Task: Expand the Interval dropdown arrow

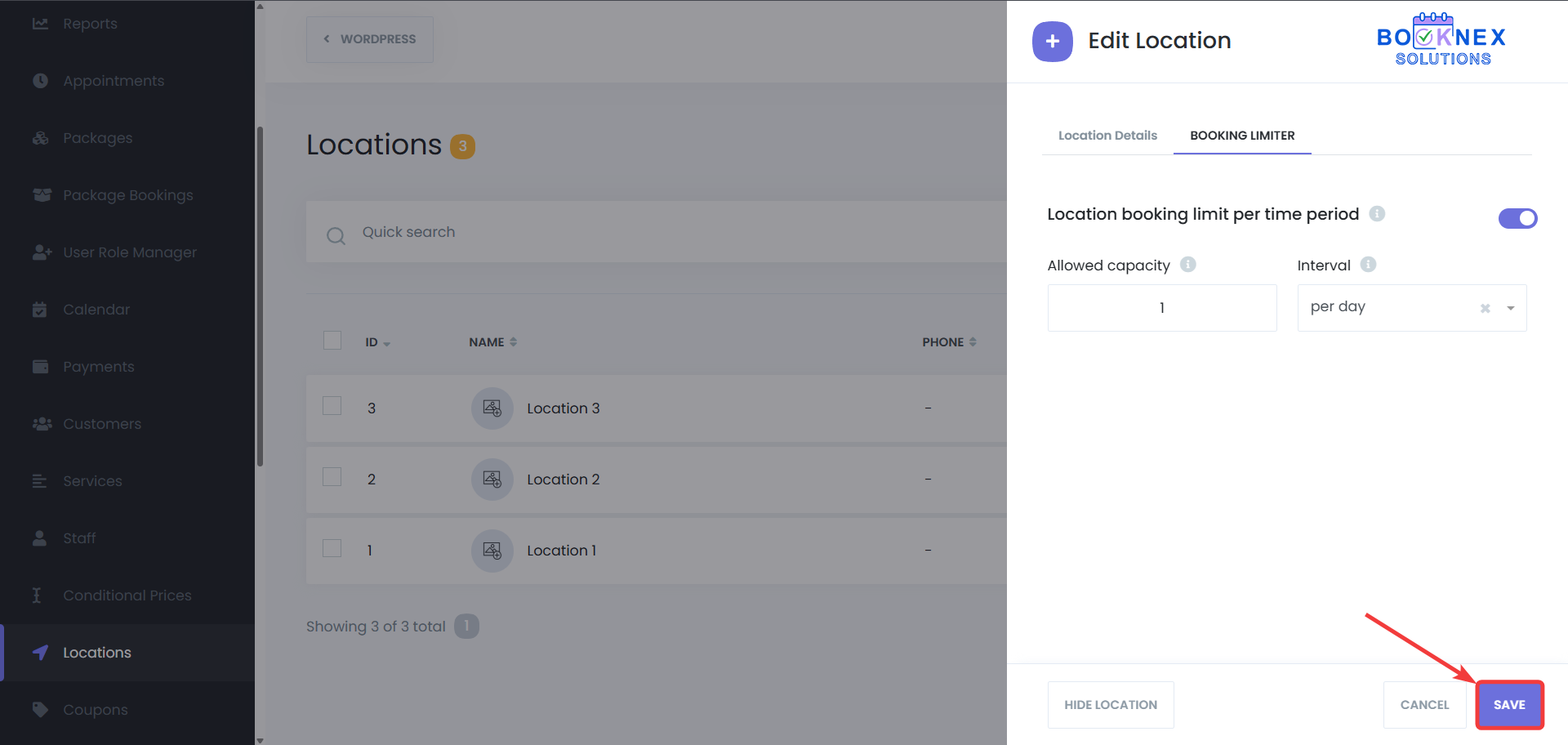Action: 1511,309
